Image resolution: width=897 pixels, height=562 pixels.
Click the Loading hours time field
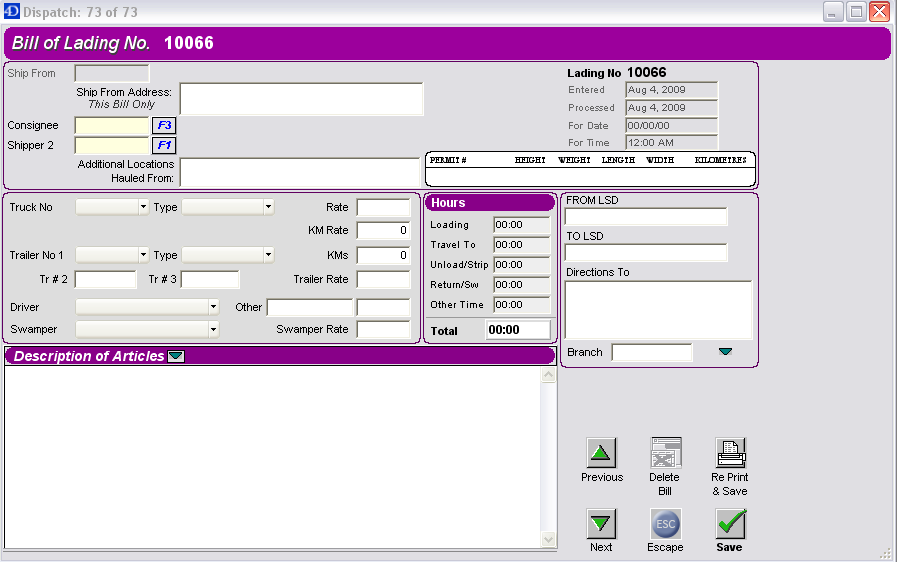(x=521, y=225)
